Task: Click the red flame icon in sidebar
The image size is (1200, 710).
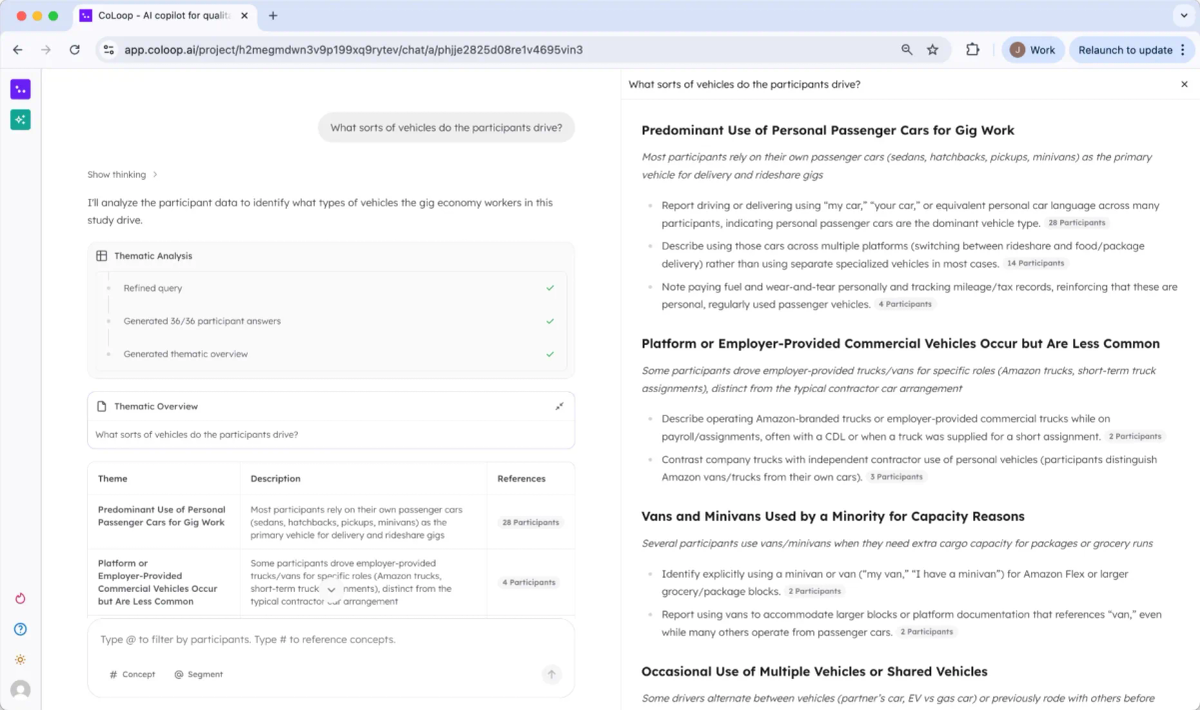Action: click(20, 598)
